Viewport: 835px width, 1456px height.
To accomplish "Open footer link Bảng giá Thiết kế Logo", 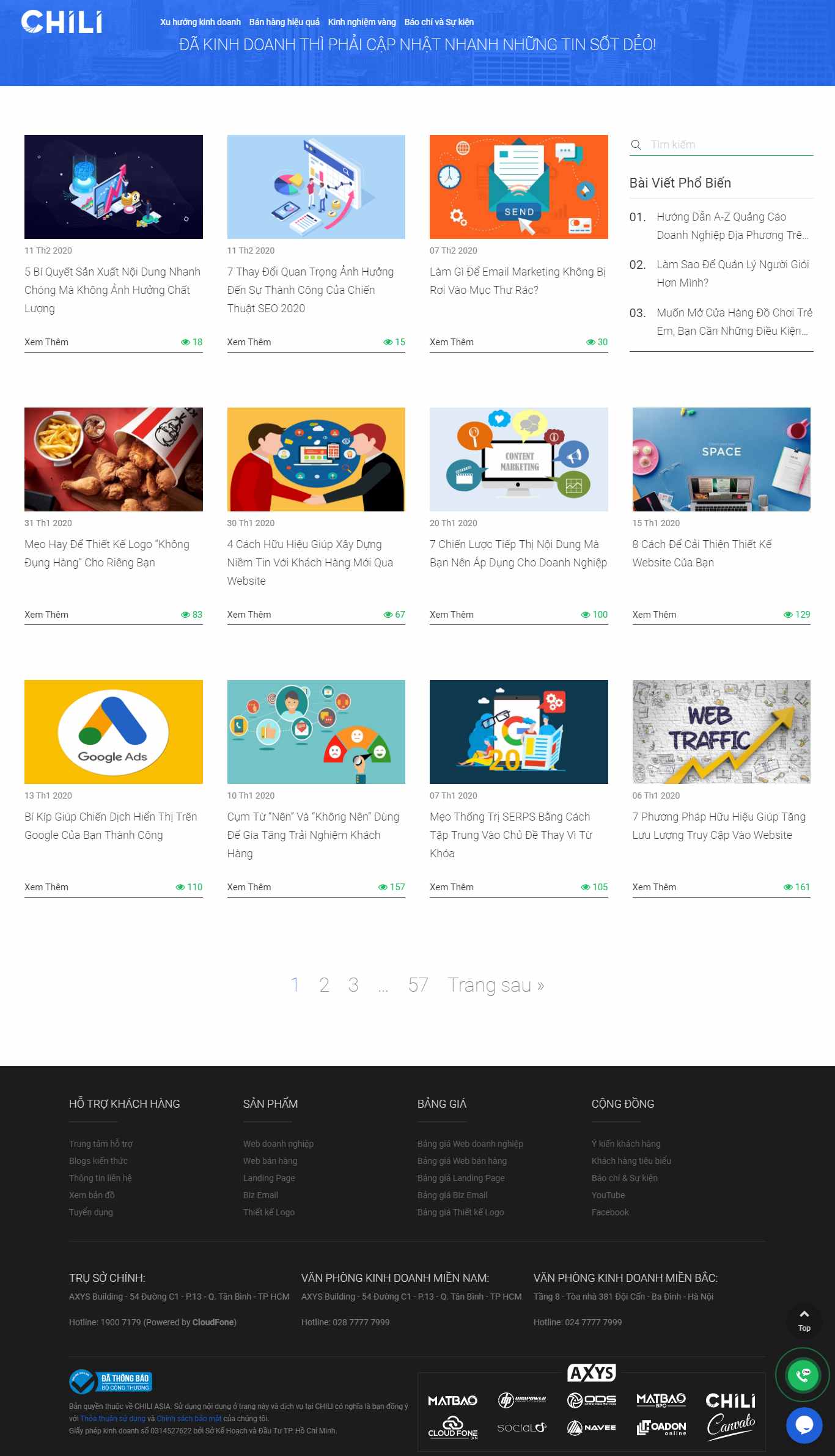I will (x=461, y=1212).
